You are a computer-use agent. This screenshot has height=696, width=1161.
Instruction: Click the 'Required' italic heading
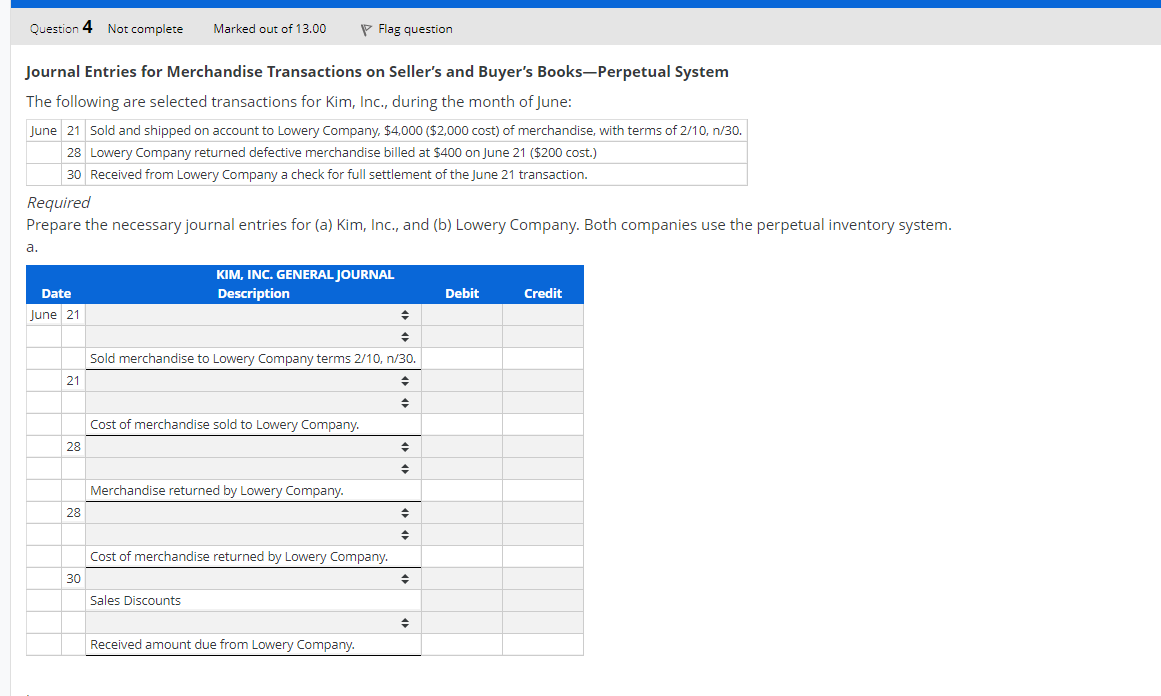click(58, 202)
